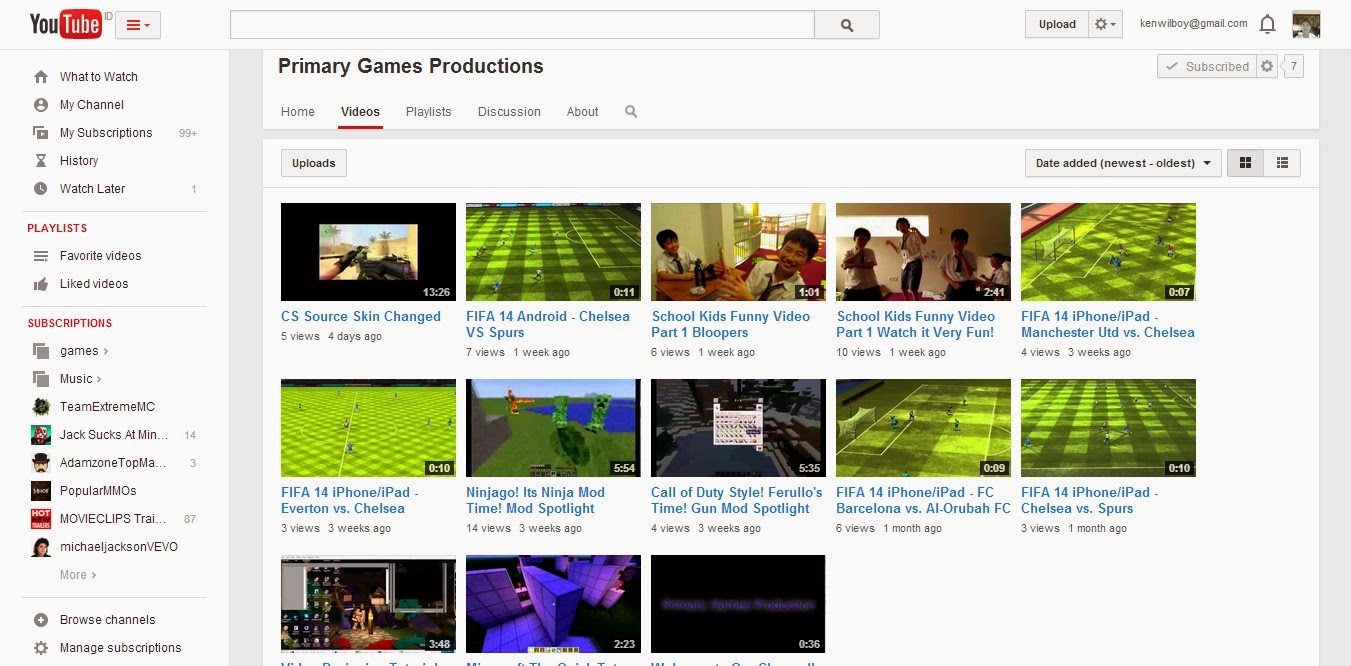Open School Kids Funny Video Watch it Very Fun! title
The image size is (1351, 666).
click(916, 324)
